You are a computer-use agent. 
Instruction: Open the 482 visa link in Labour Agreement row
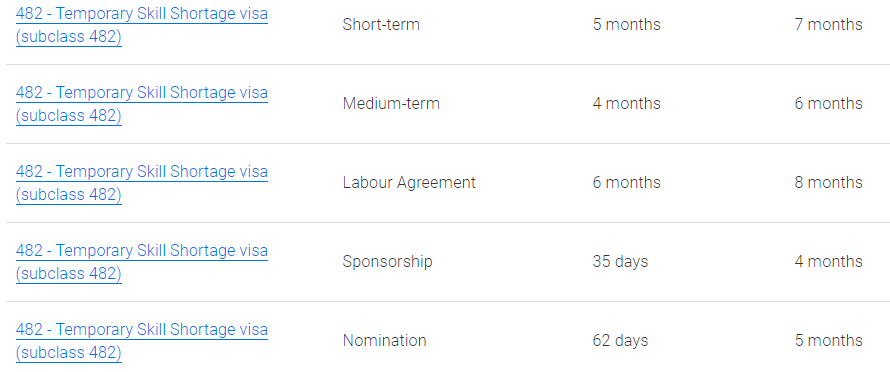point(142,183)
